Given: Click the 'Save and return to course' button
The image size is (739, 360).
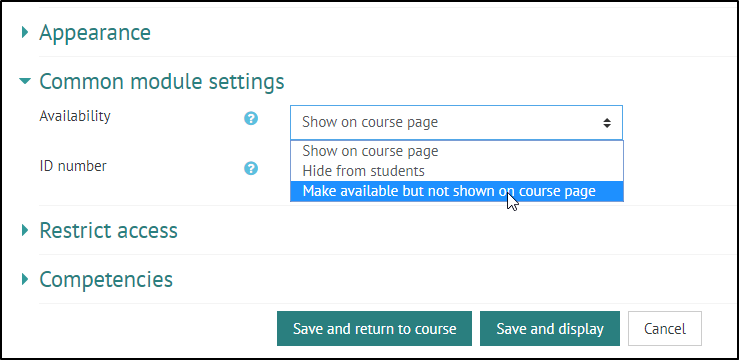Looking at the screenshot, I should click(374, 328).
